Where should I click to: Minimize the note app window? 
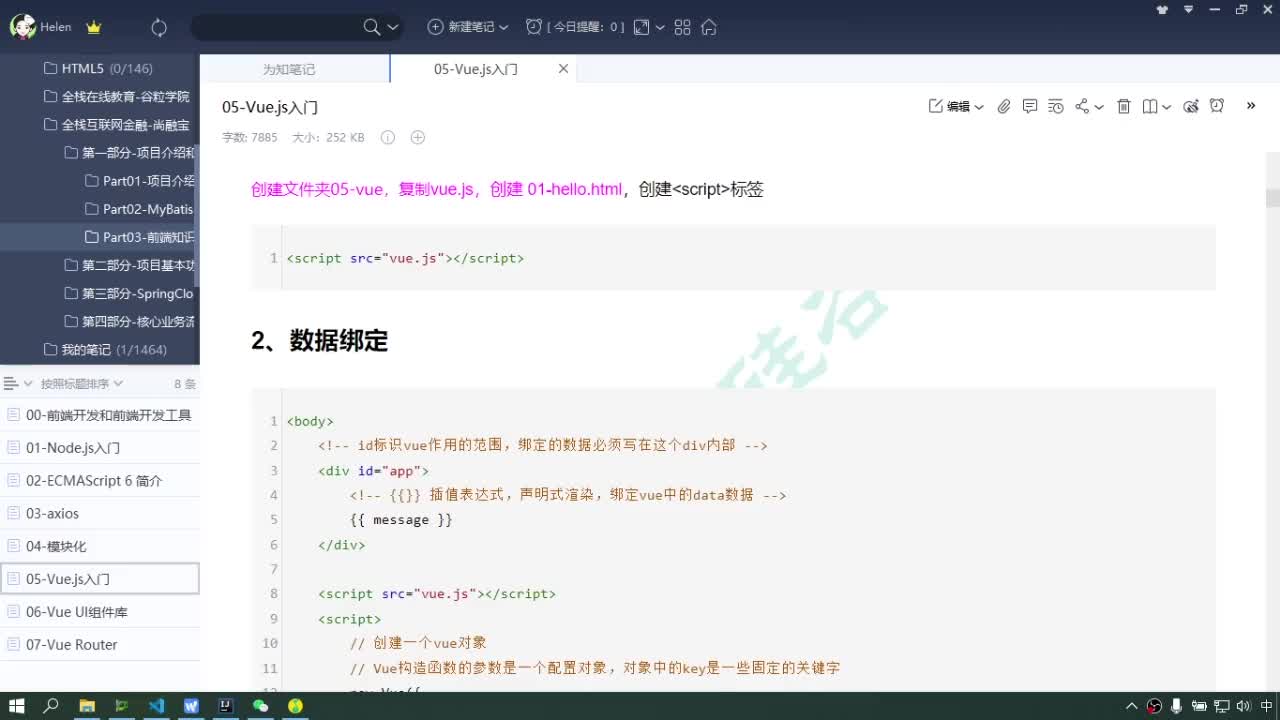pyautogui.click(x=1214, y=9)
